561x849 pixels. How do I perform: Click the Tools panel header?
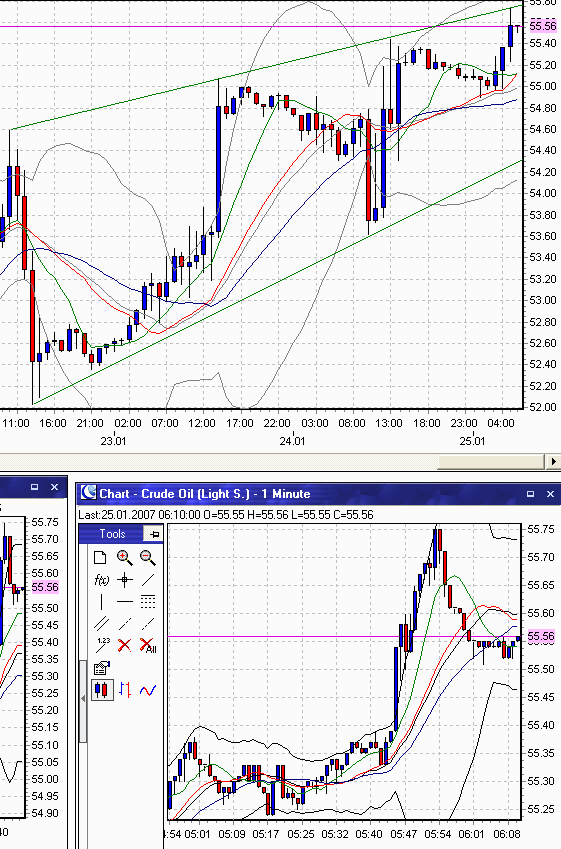(x=112, y=534)
